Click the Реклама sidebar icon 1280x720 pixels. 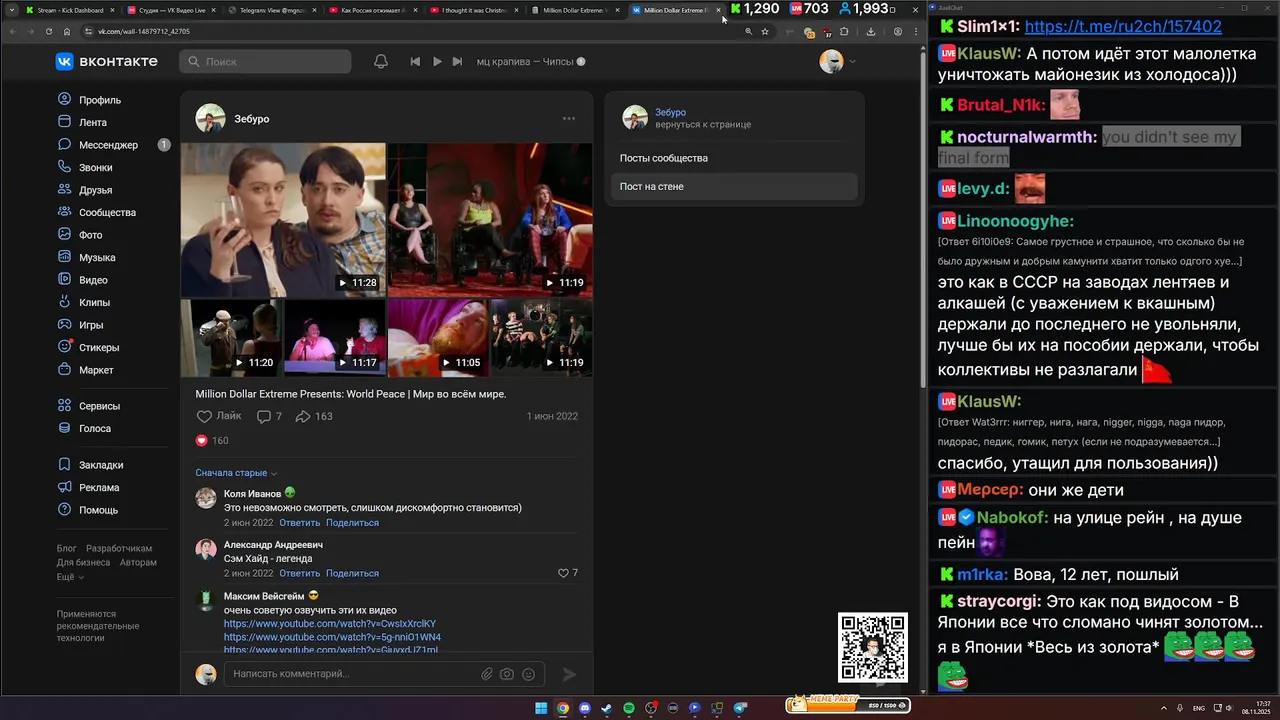coord(65,487)
